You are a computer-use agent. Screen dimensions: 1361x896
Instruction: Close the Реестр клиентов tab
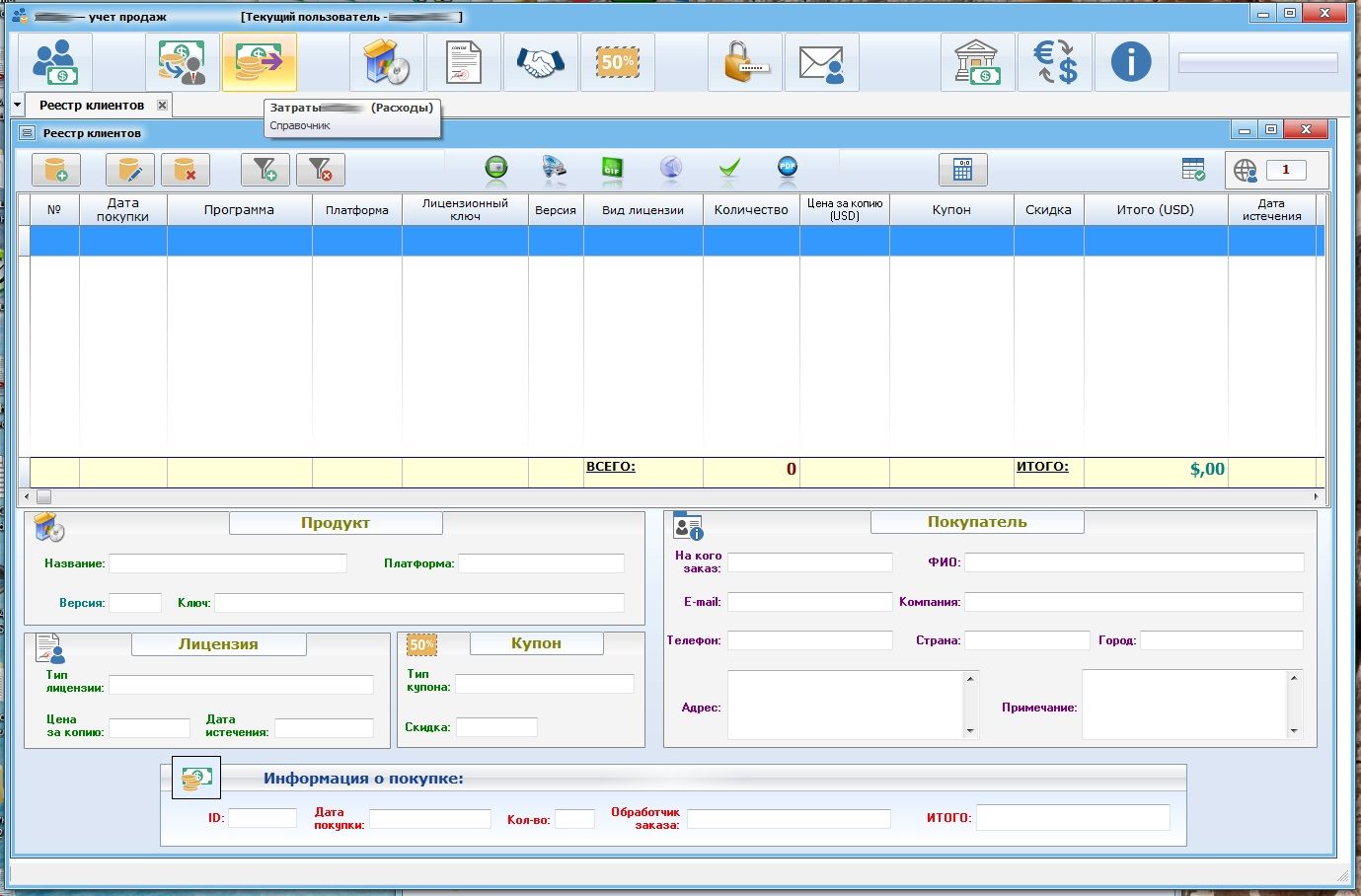163,105
